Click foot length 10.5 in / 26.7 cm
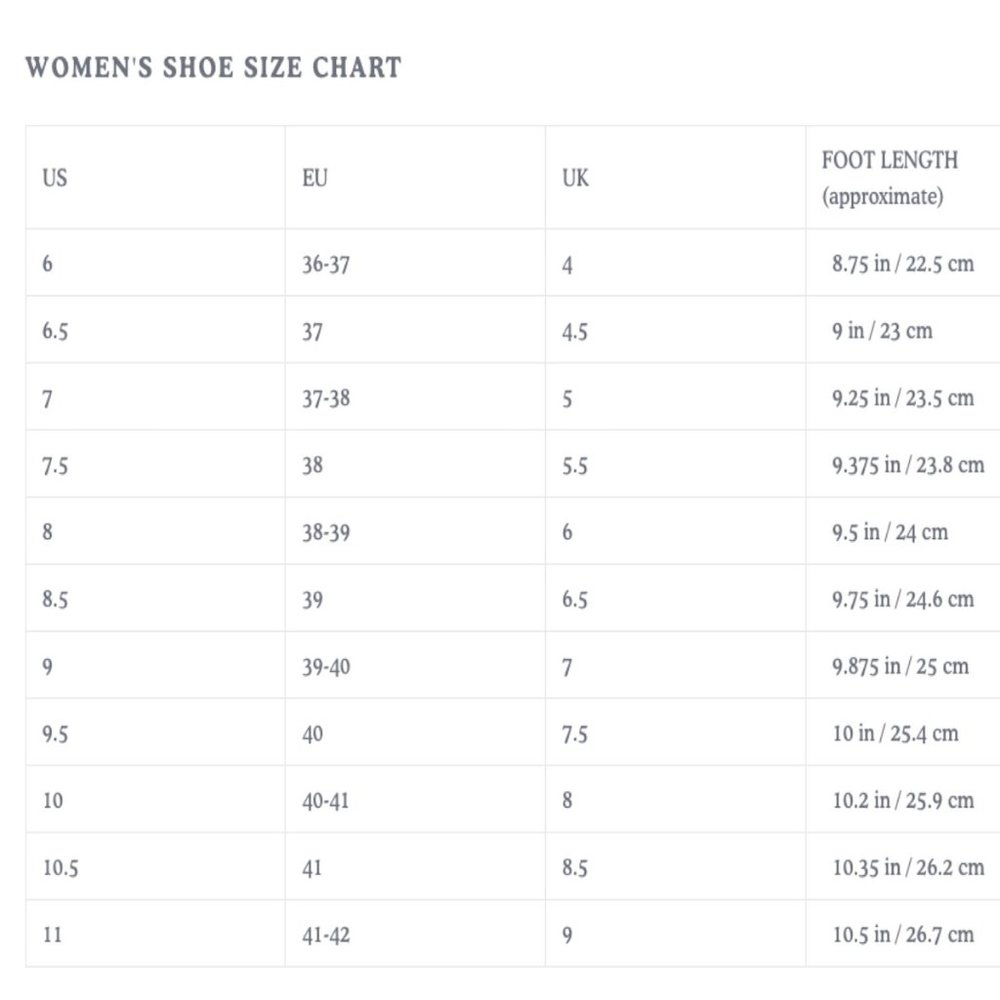This screenshot has height=1000, width=1000. [903, 934]
